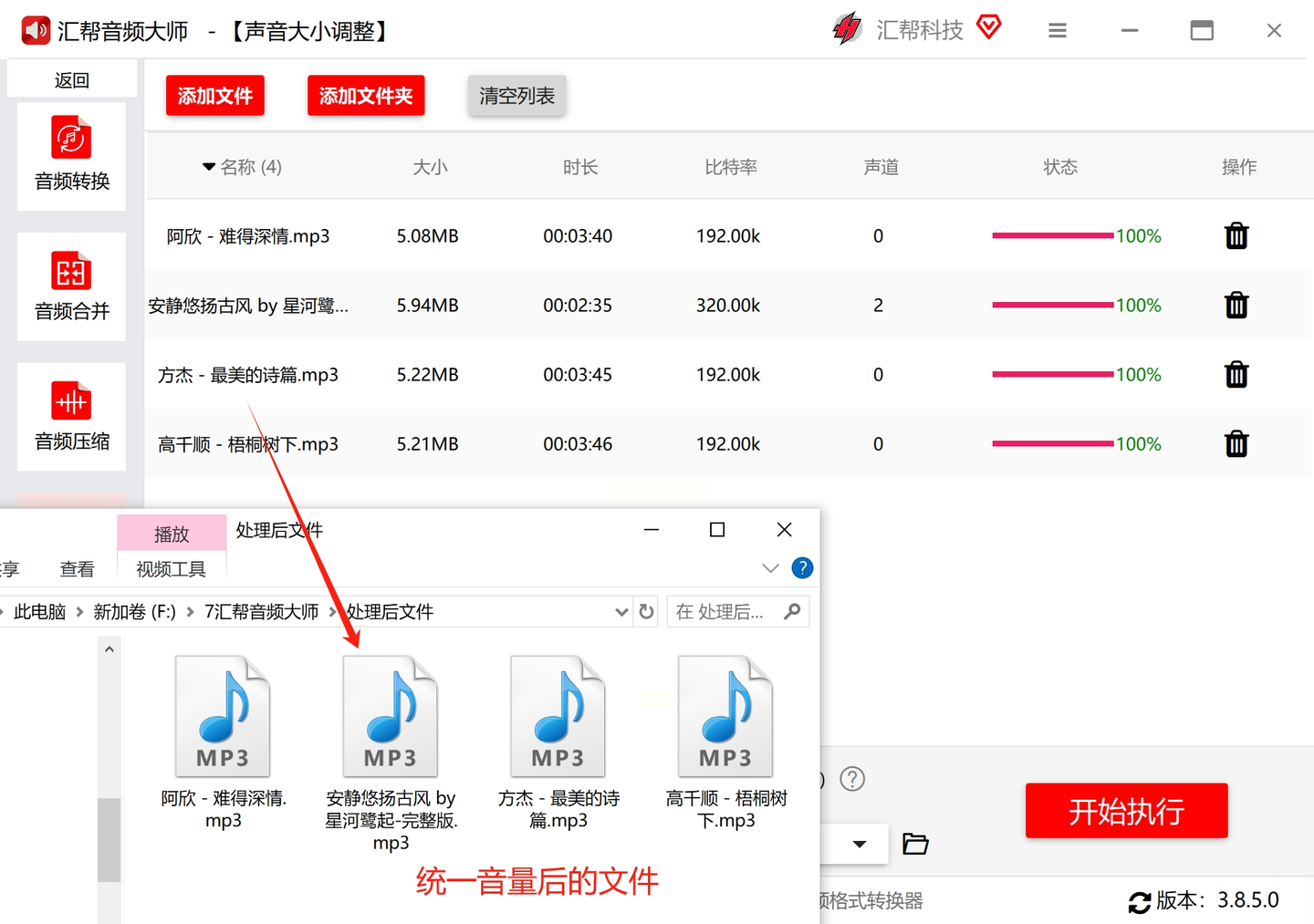
Task: Select the 安静悠扬古风 MP3 file thumbnail
Action: (391, 718)
